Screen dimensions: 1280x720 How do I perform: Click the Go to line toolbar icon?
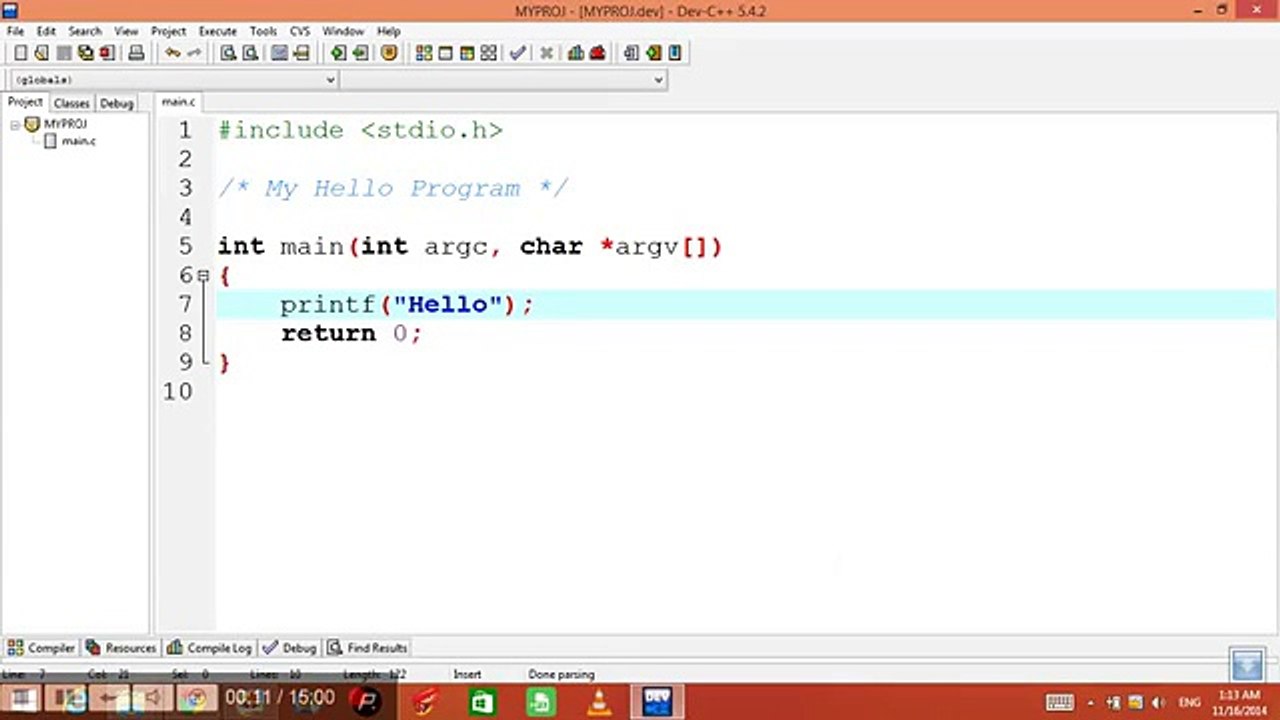300,53
